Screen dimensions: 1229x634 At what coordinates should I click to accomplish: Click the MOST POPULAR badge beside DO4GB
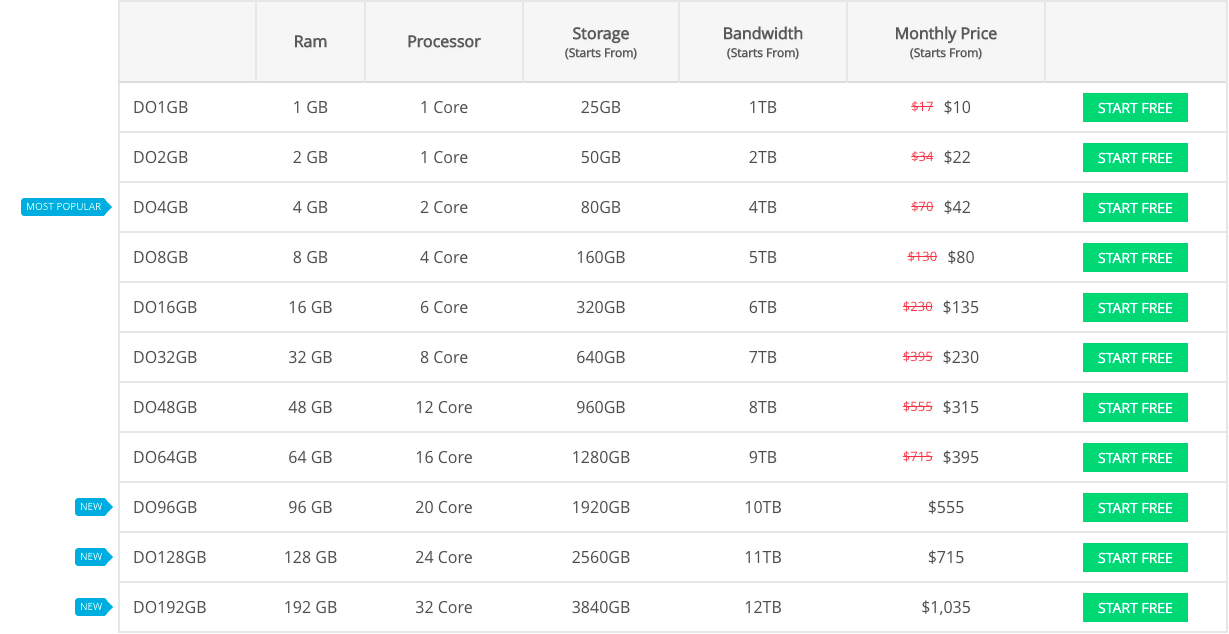click(x=66, y=207)
